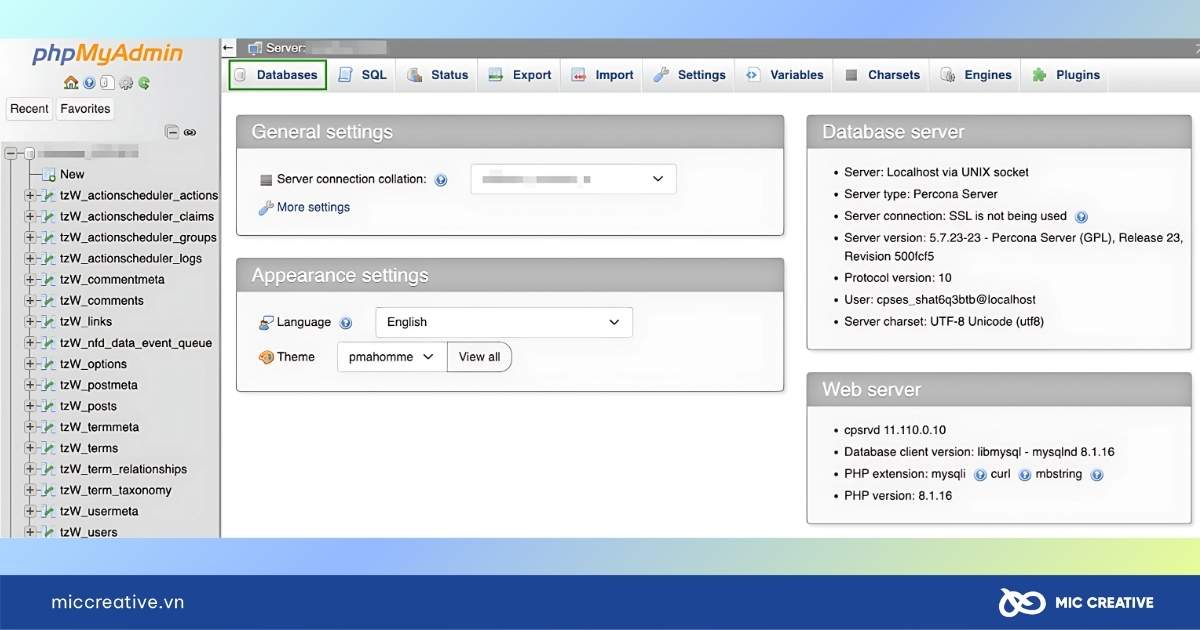
Task: Click the table icon of tzW_options
Action: pos(47,364)
